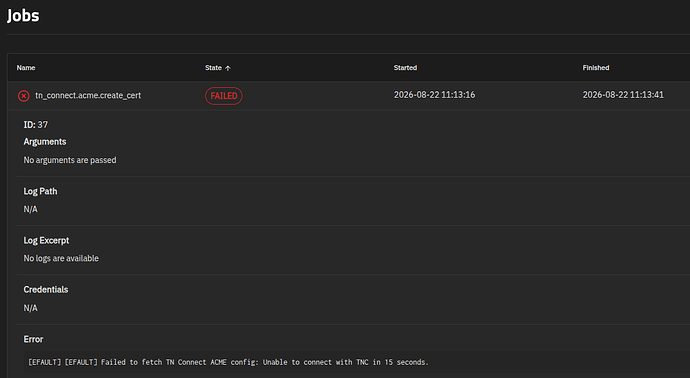
Task: Click the EFAULT error message text
Action: click(228, 362)
